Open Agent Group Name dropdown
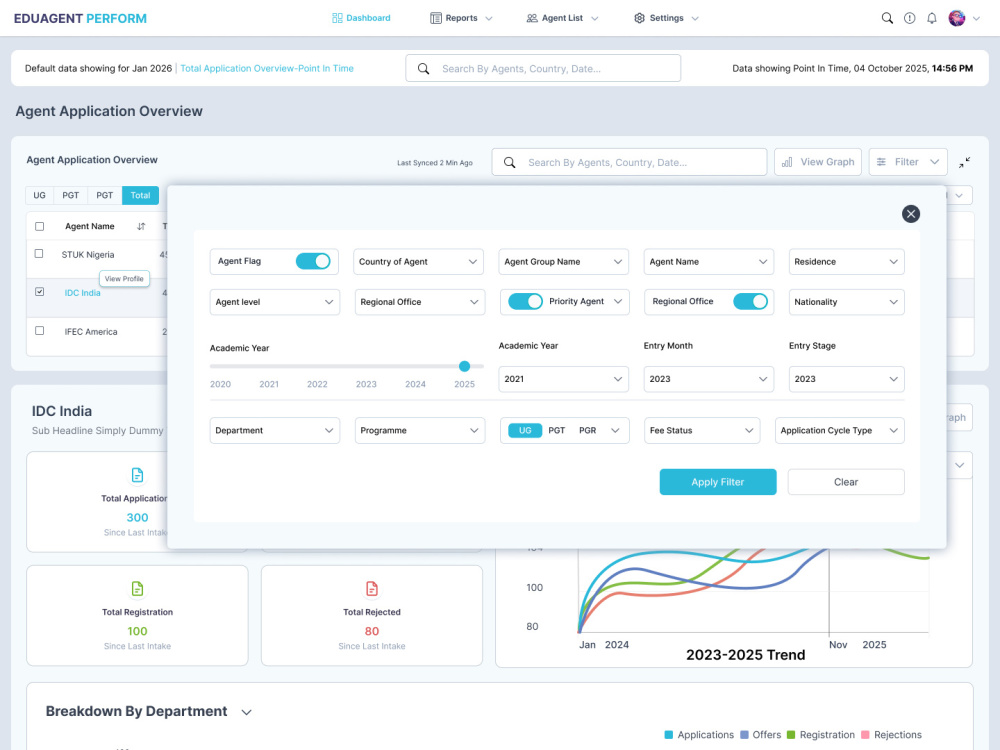Screen dimensions: 1000x750 (563, 261)
